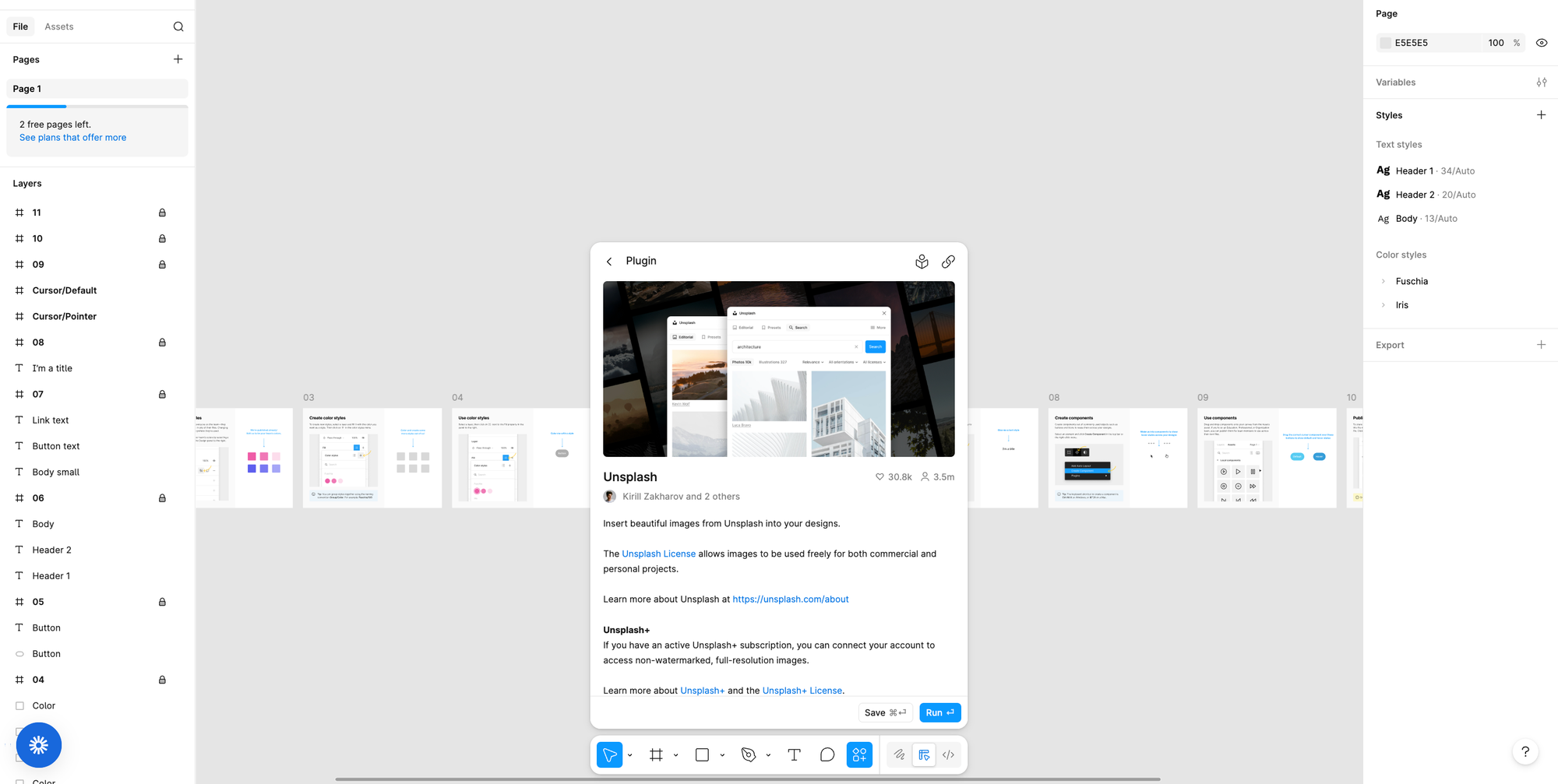Image resolution: width=1558 pixels, height=784 pixels.
Task: Click the blue cookie settings badge
Action: point(39,745)
